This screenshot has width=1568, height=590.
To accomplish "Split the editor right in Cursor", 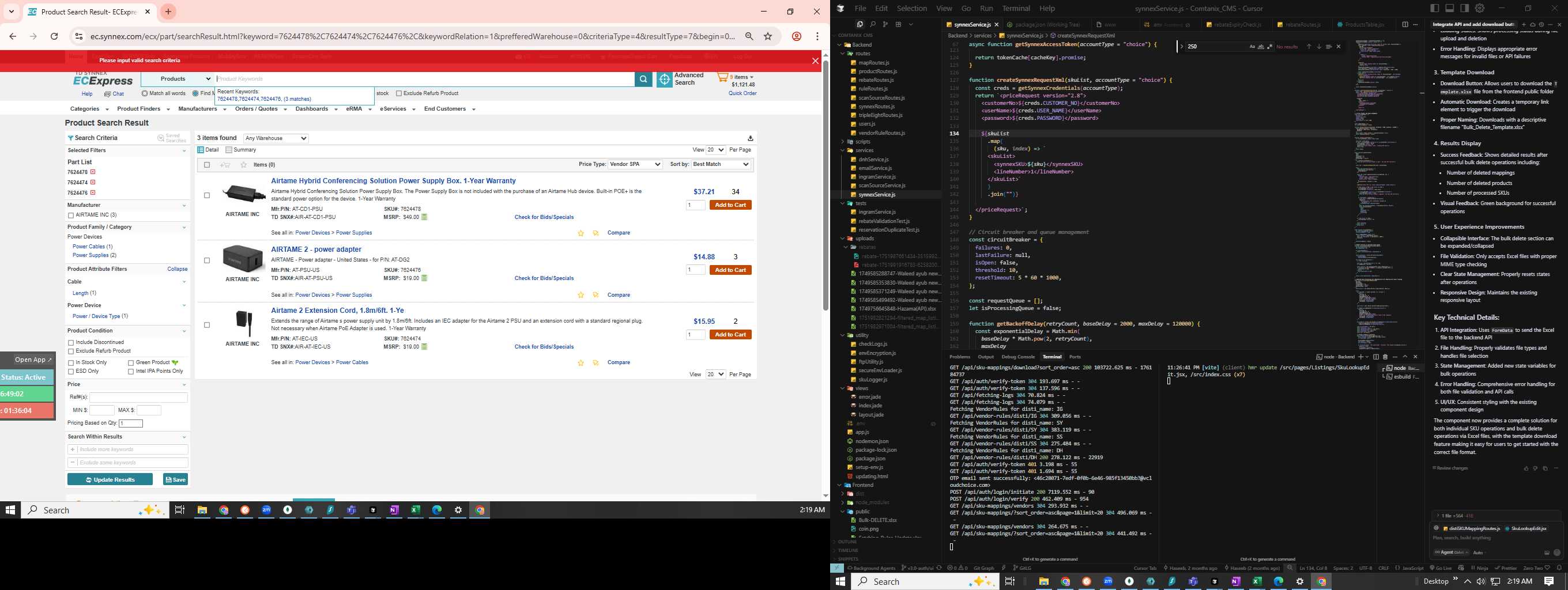I will [x=1405, y=24].
